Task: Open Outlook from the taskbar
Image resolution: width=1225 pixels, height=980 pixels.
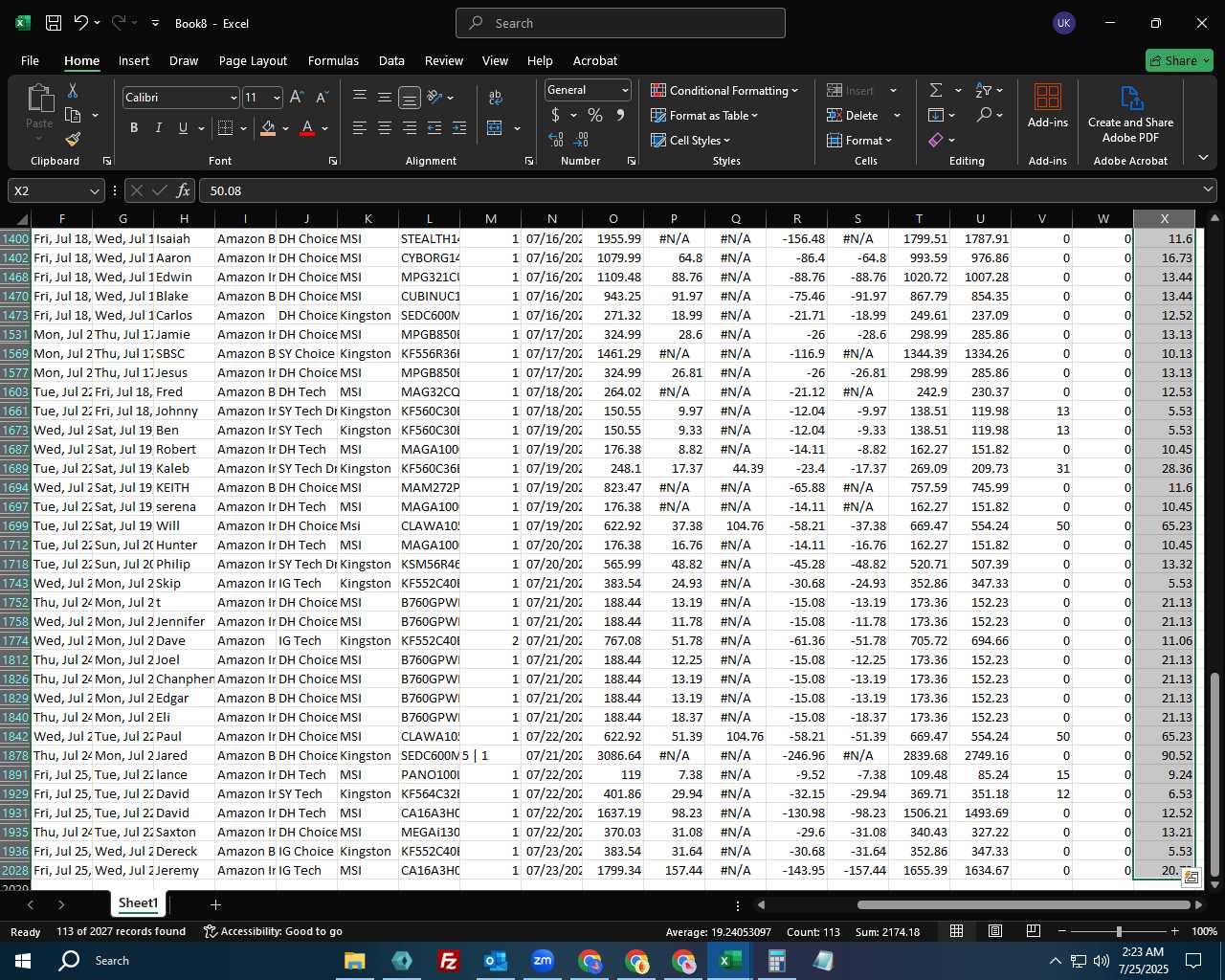Action: pos(496,960)
